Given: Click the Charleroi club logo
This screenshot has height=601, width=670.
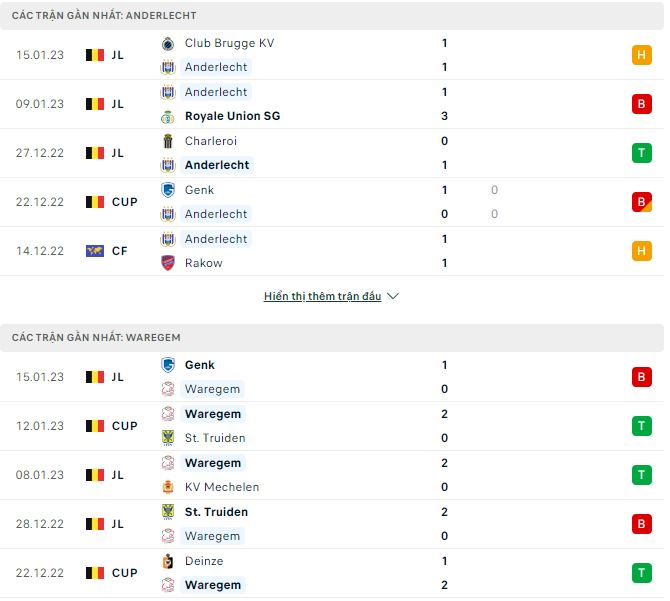Looking at the screenshot, I should 168,141.
